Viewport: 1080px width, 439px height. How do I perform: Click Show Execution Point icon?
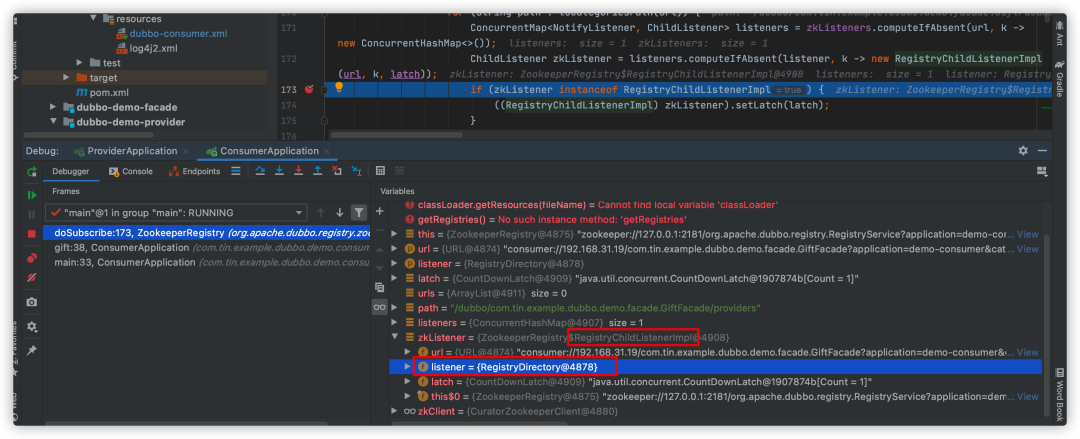236,171
